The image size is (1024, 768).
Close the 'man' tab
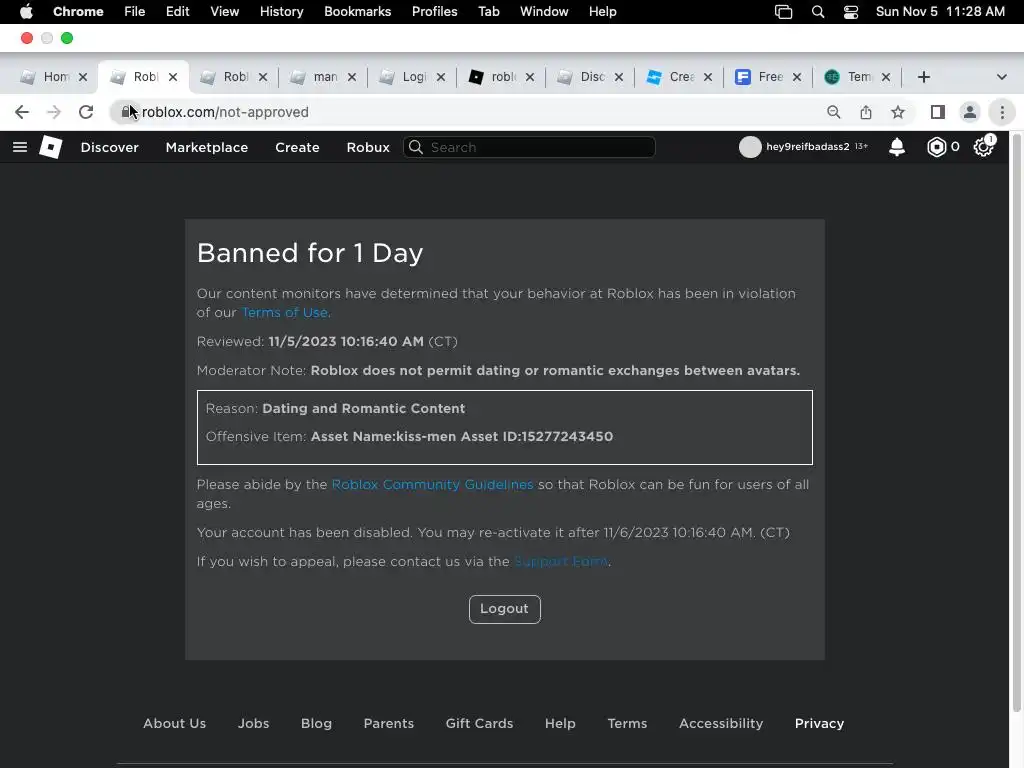coord(352,77)
